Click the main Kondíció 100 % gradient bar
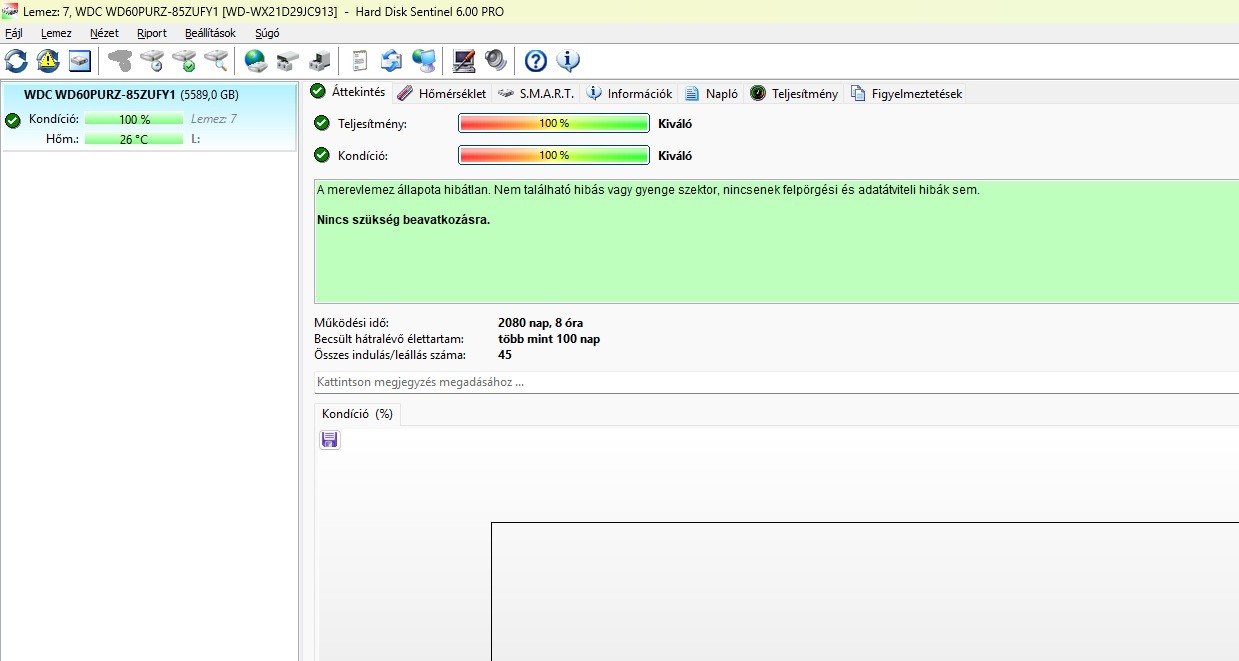The height and width of the screenshot is (661, 1239). click(554, 156)
